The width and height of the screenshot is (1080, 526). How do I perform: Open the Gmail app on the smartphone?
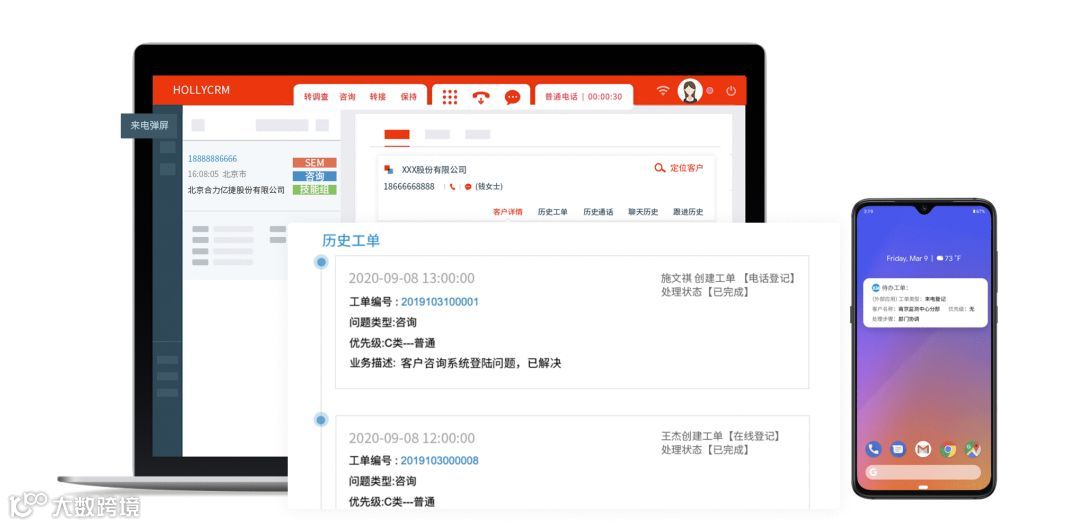point(923,449)
